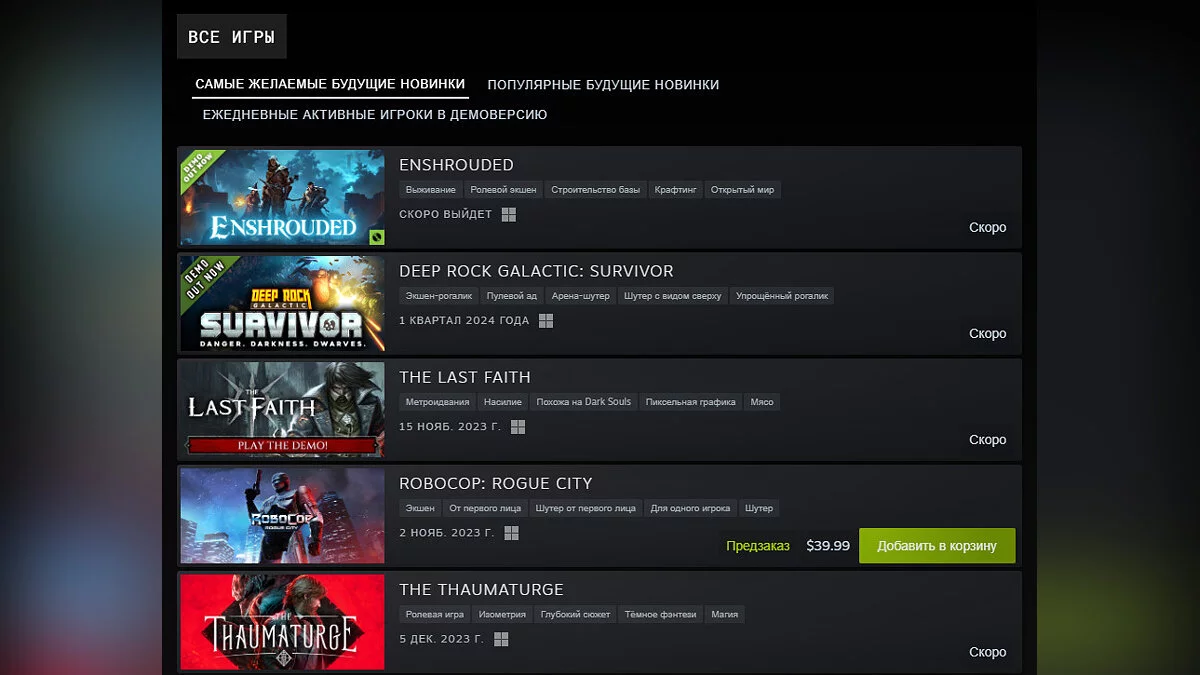Click Скоро label in Deep Rock Galactic row
Viewport: 1200px width, 675px height.
(988, 334)
